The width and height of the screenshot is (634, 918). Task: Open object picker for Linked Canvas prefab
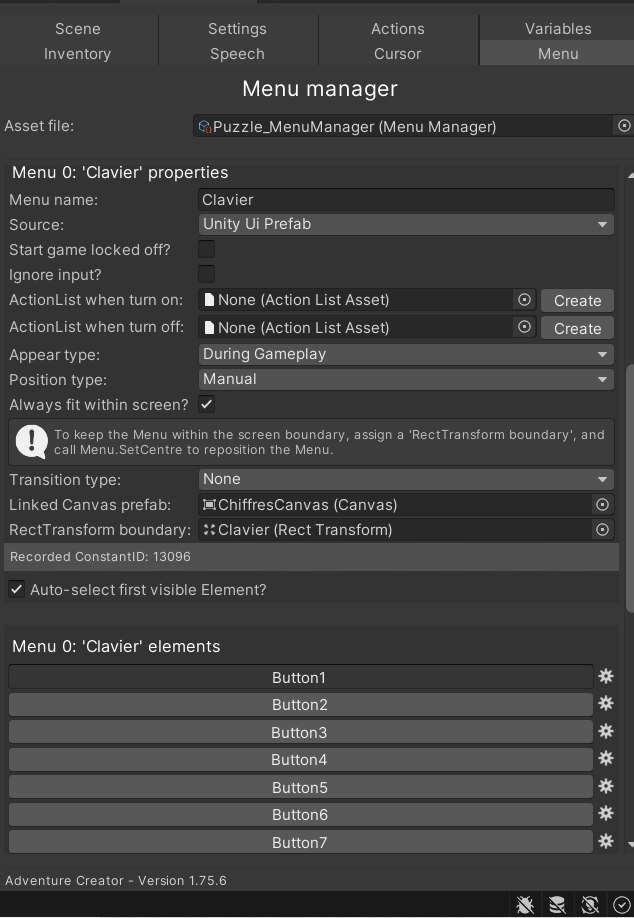(x=602, y=505)
